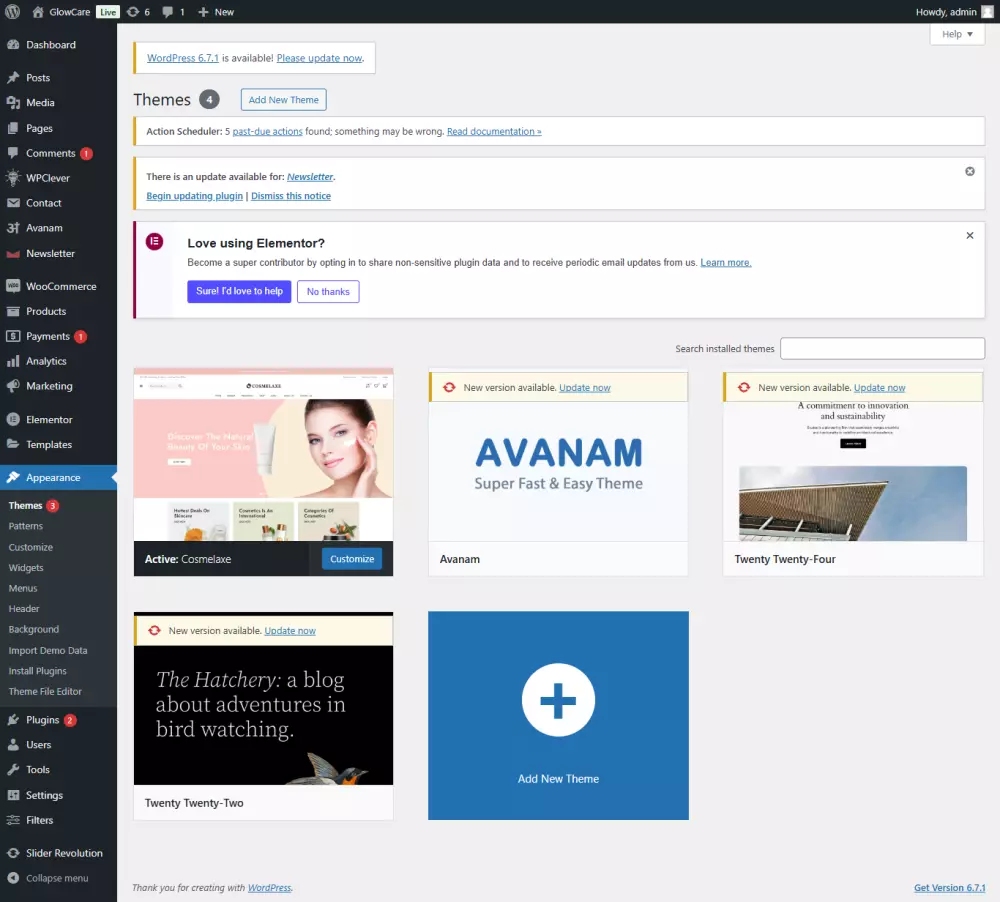The height and width of the screenshot is (902, 1000).
Task: Click the Newsletter plugin link in notice
Action: (x=310, y=177)
